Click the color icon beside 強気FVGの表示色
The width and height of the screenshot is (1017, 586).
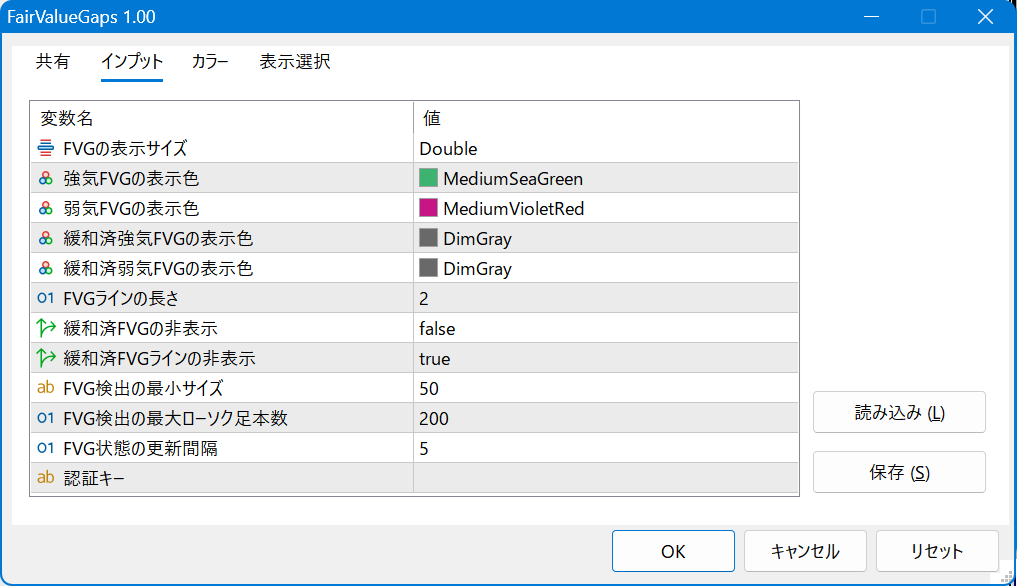pyautogui.click(x=45, y=178)
